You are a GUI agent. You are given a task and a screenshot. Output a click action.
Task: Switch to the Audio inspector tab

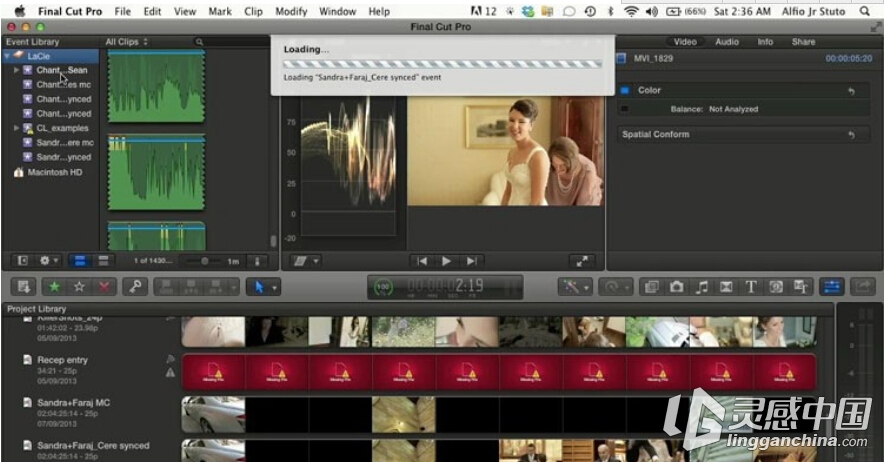[x=727, y=42]
